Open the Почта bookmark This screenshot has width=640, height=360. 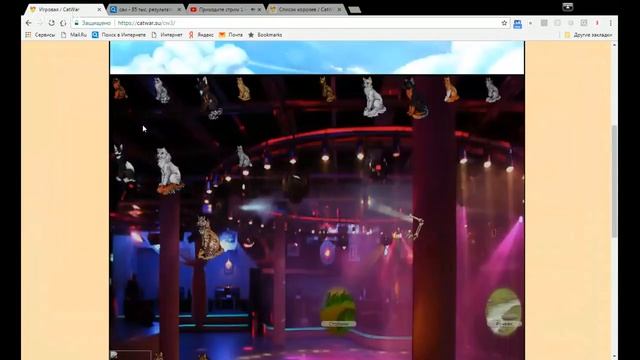[x=231, y=35]
